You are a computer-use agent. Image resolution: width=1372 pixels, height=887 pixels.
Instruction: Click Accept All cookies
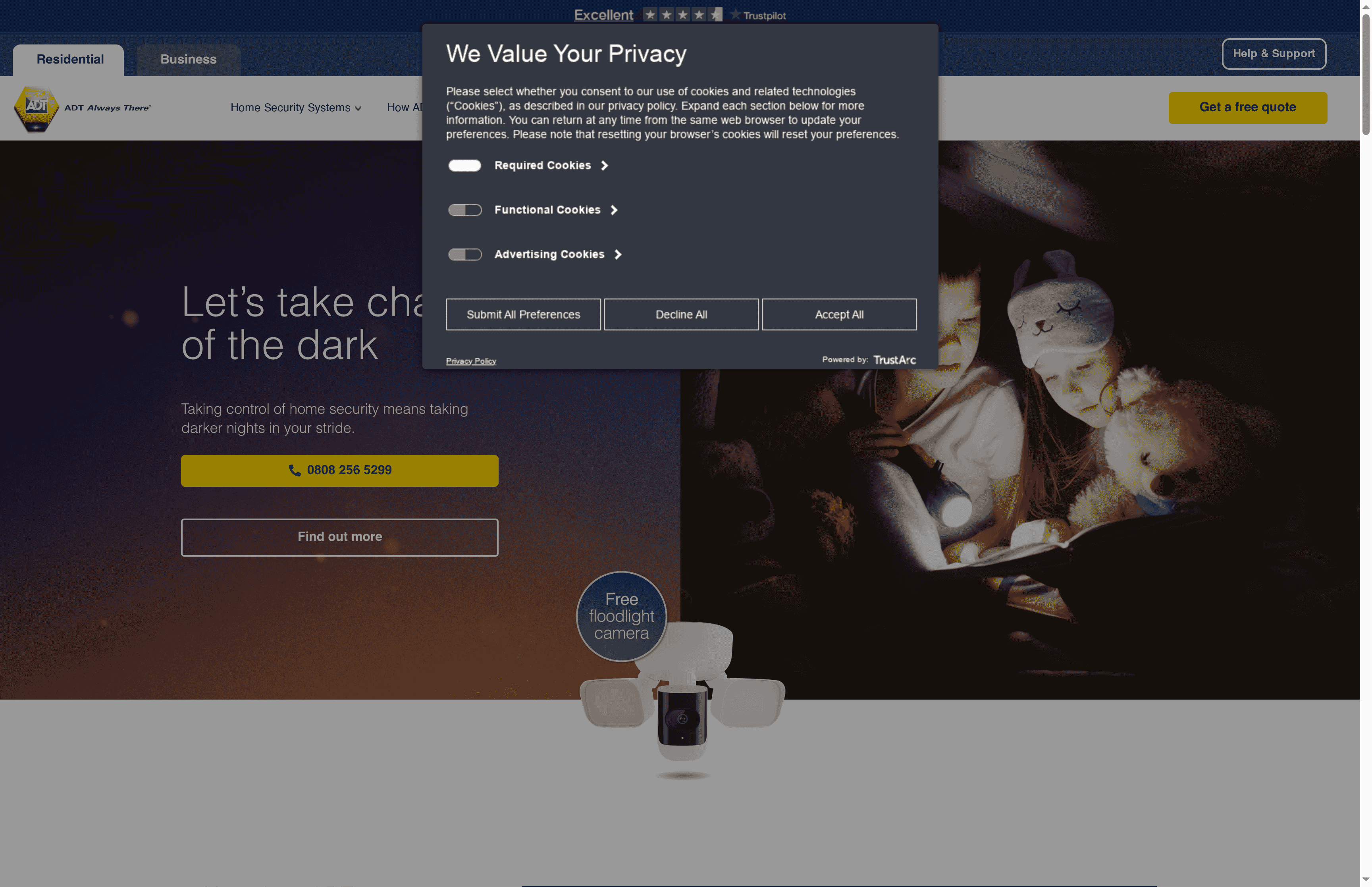(839, 314)
